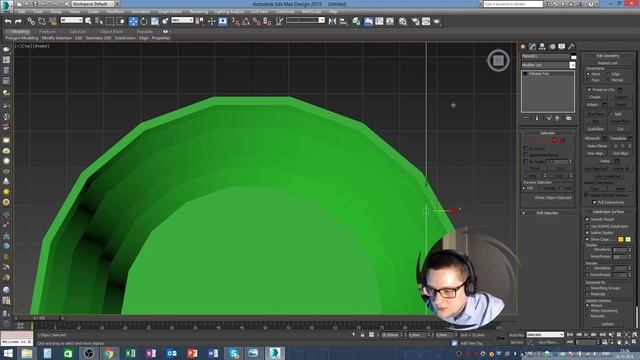Viewport: 640px width, 360px height.
Task: Toggle the Isoline Display checkbox
Action: click(587, 233)
